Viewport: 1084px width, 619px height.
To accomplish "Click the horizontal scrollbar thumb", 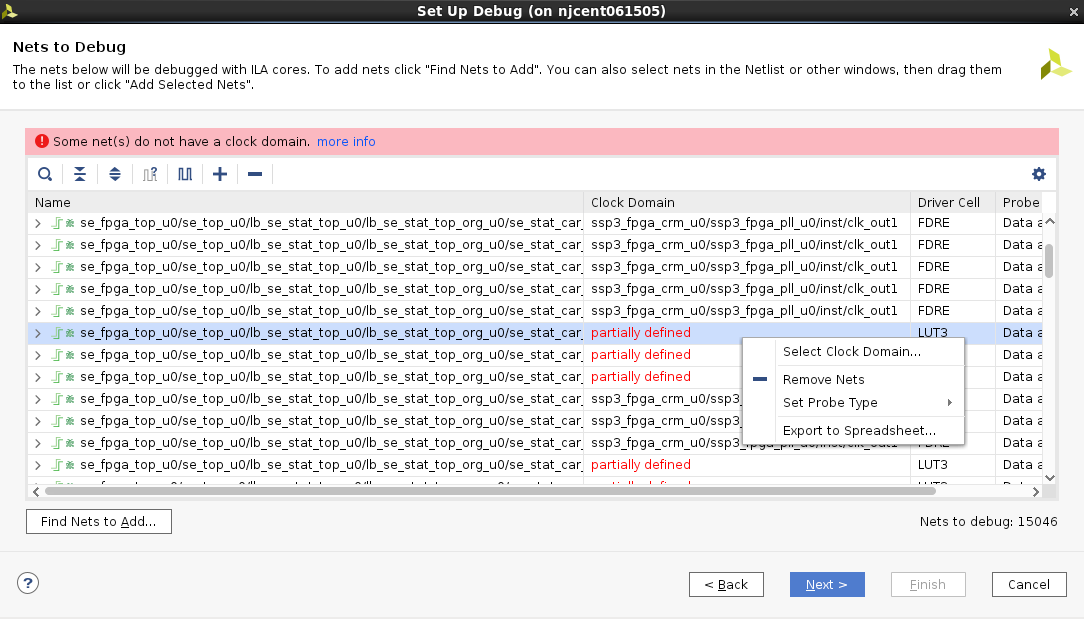I will (x=490, y=492).
